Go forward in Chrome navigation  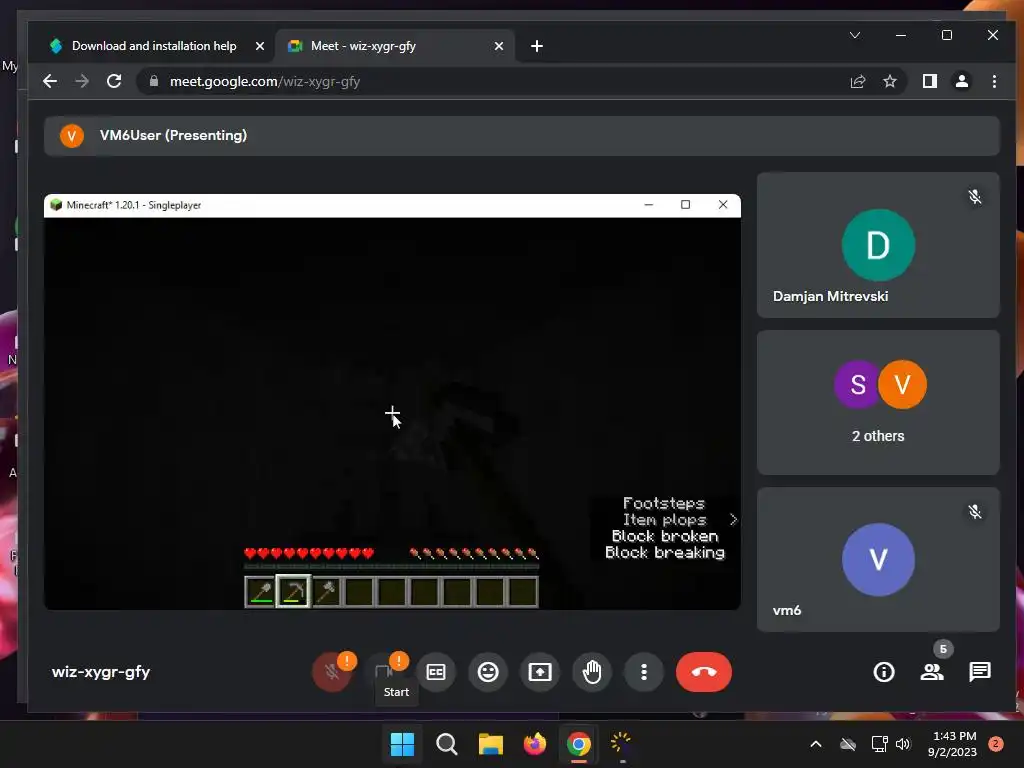click(x=82, y=82)
